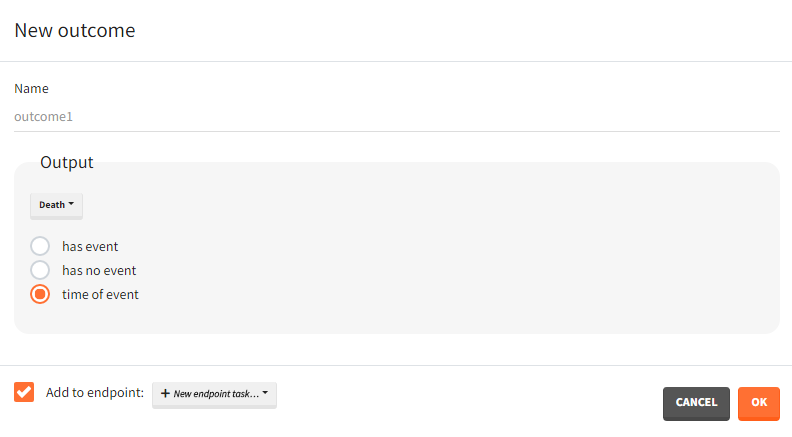The height and width of the screenshot is (437, 792).
Task: Click the "Add to endpoint:" label
Action: point(95,392)
